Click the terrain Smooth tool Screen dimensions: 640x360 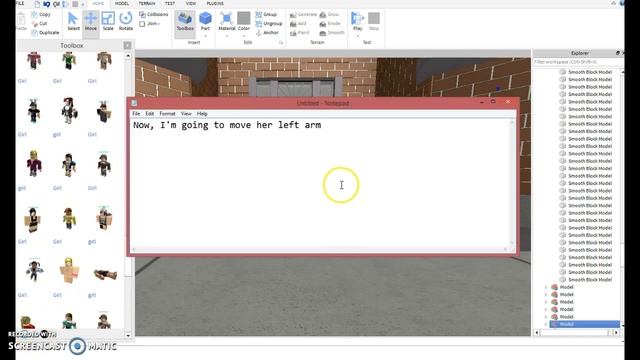332,33
